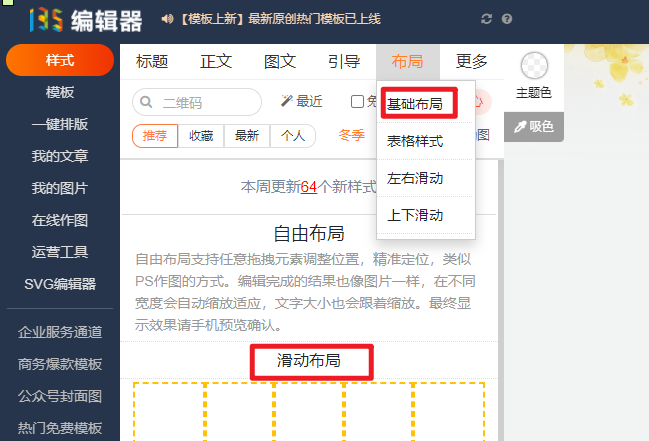Open the announcement 最新原创热门模板已上线
This screenshot has width=649, height=441.
(281, 19)
